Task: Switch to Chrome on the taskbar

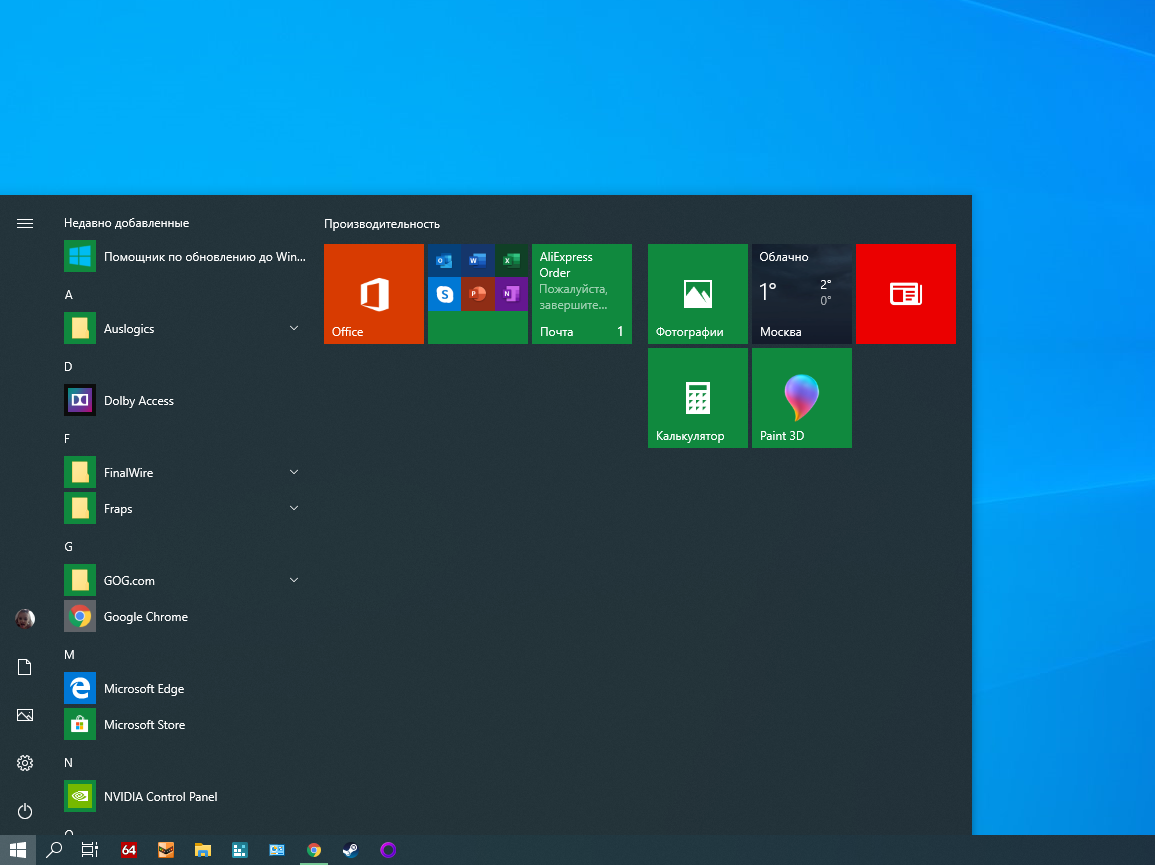Action: pyautogui.click(x=314, y=850)
